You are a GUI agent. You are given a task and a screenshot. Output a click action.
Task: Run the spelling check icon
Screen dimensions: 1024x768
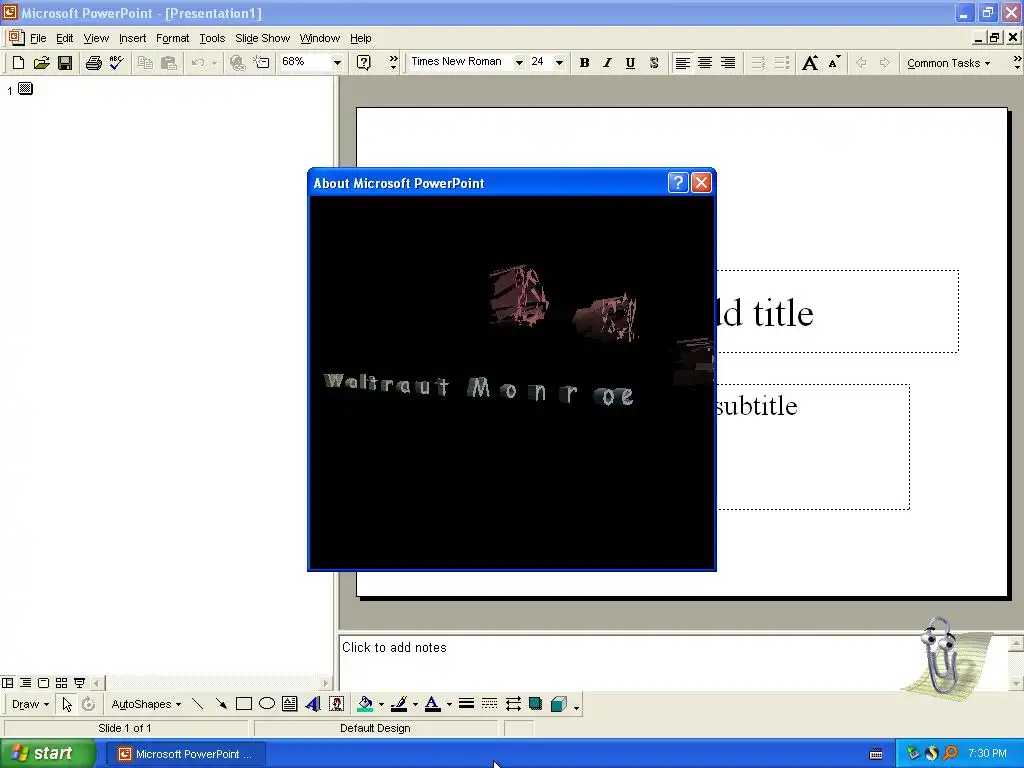116,63
